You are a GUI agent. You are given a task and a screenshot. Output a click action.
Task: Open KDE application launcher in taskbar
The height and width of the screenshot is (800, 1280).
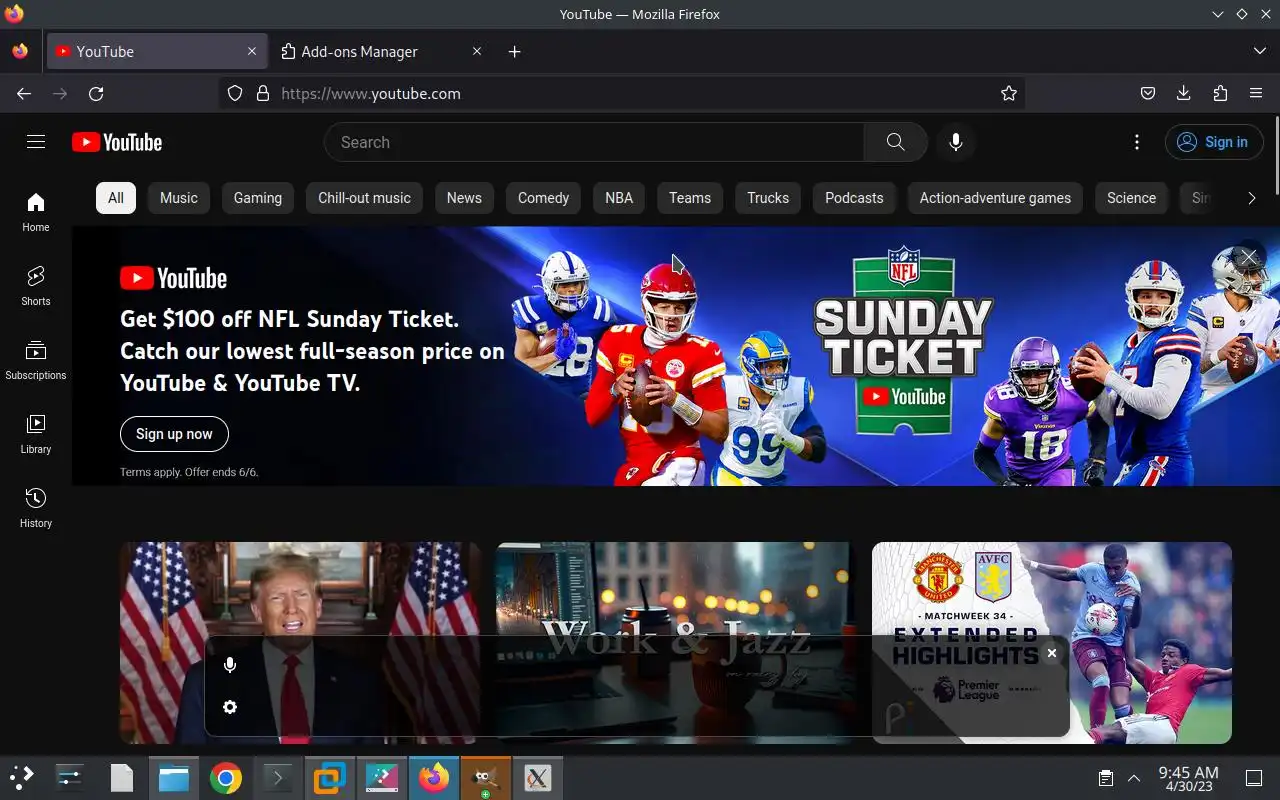pyautogui.click(x=22, y=778)
